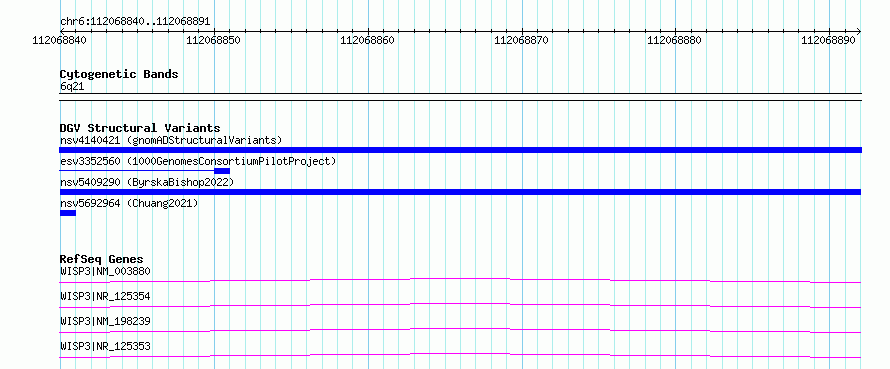This screenshot has height=369, width=890.
Task: Click the magenta WISP3|NM_003880 intron line
Action: pos(460,280)
